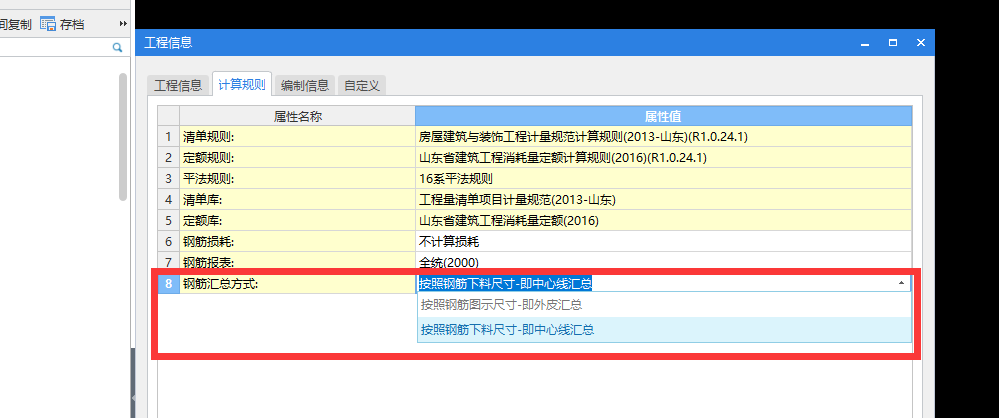The height and width of the screenshot is (418, 999).
Task: Select 按照钢筋图示尺寸-即外皮汇总 option
Action: tap(664, 305)
